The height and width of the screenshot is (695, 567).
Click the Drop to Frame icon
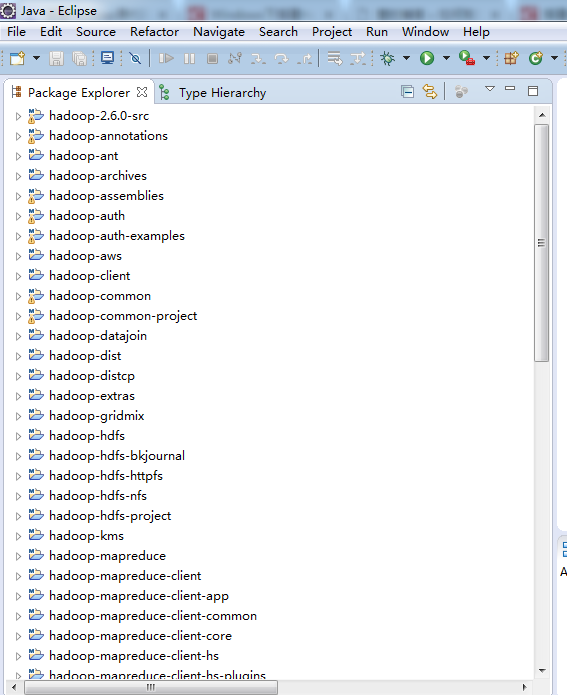pos(335,58)
